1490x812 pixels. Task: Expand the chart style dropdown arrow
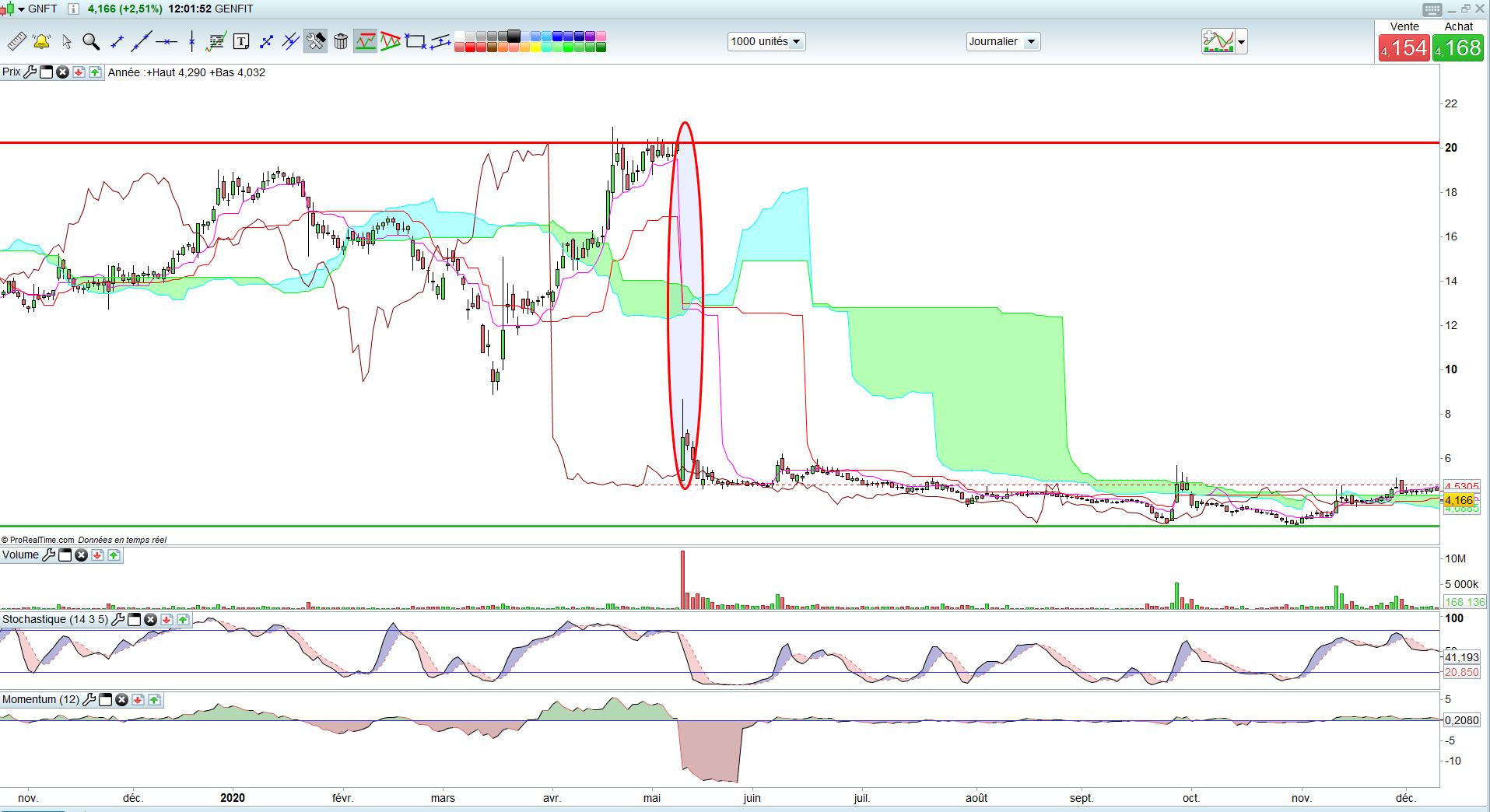point(1241,42)
